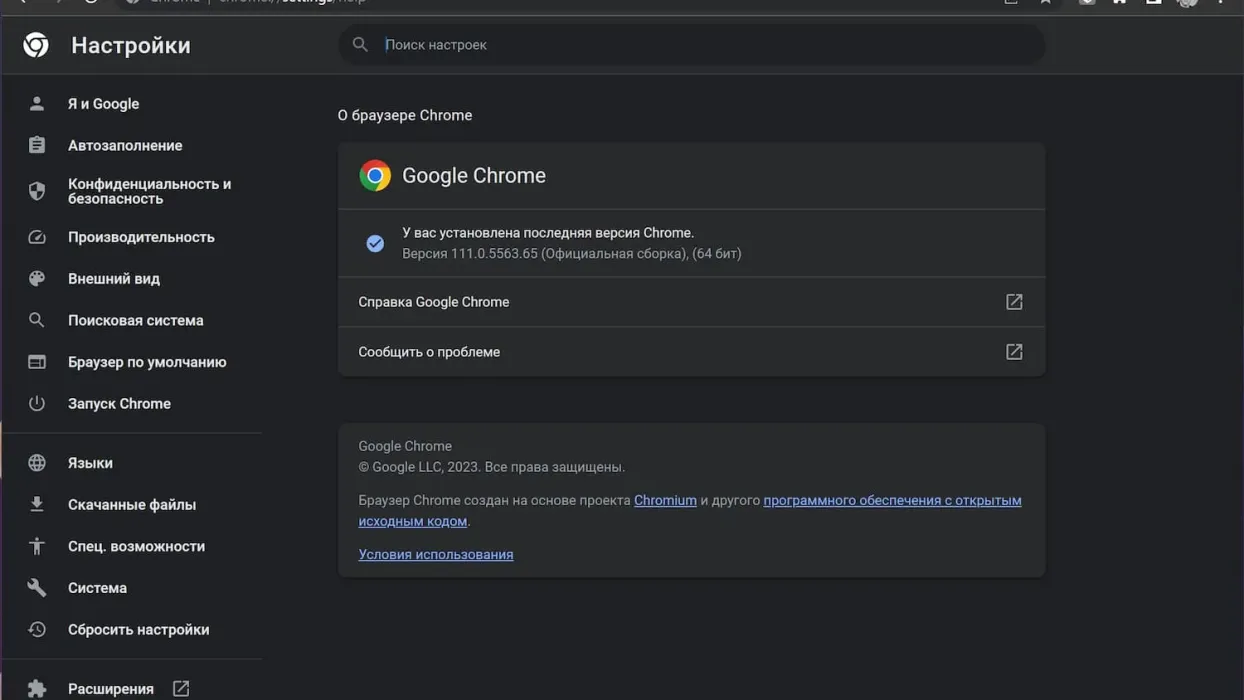This screenshot has height=700, width=1244.
Task: Click the © Google LLC, 2023 copyright line
Action: pyautogui.click(x=492, y=467)
